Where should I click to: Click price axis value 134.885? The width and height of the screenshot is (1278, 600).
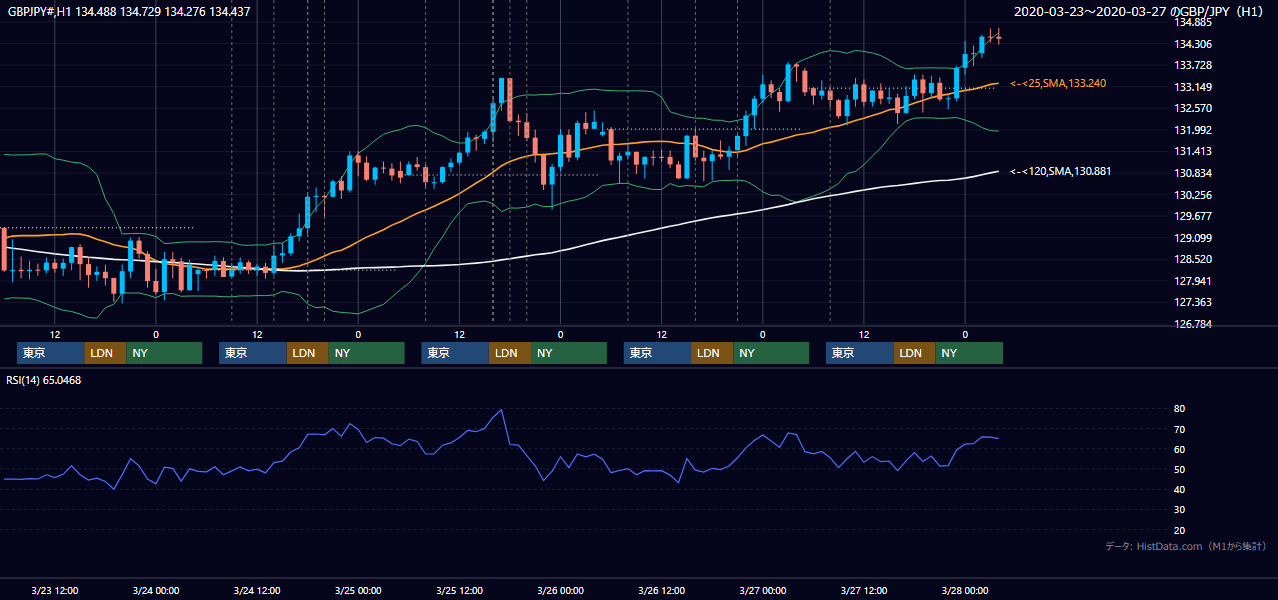[x=1193, y=22]
